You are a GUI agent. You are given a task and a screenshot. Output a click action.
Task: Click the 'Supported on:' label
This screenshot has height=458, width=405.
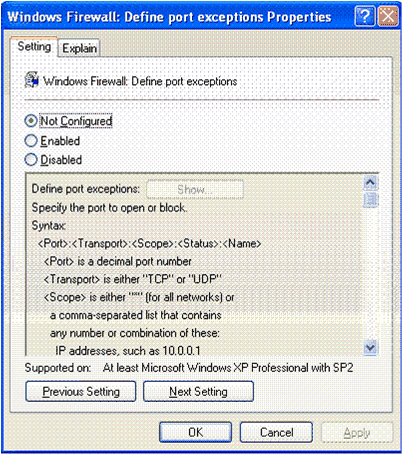click(x=58, y=368)
